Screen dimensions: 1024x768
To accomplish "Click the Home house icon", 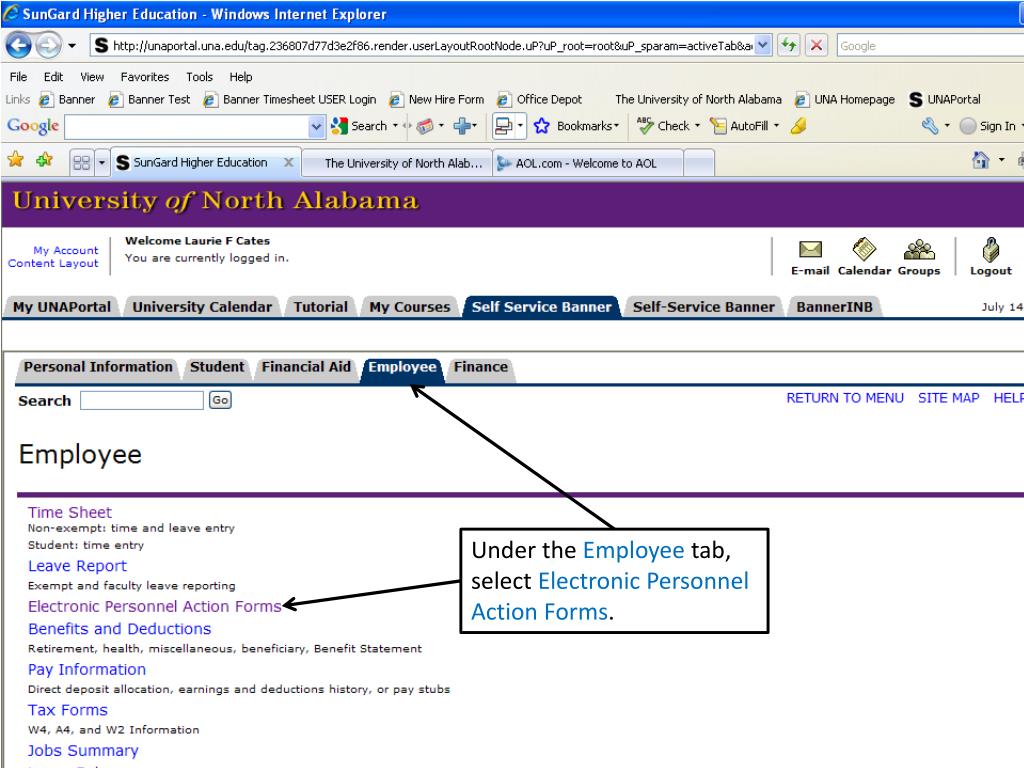I will [x=980, y=160].
